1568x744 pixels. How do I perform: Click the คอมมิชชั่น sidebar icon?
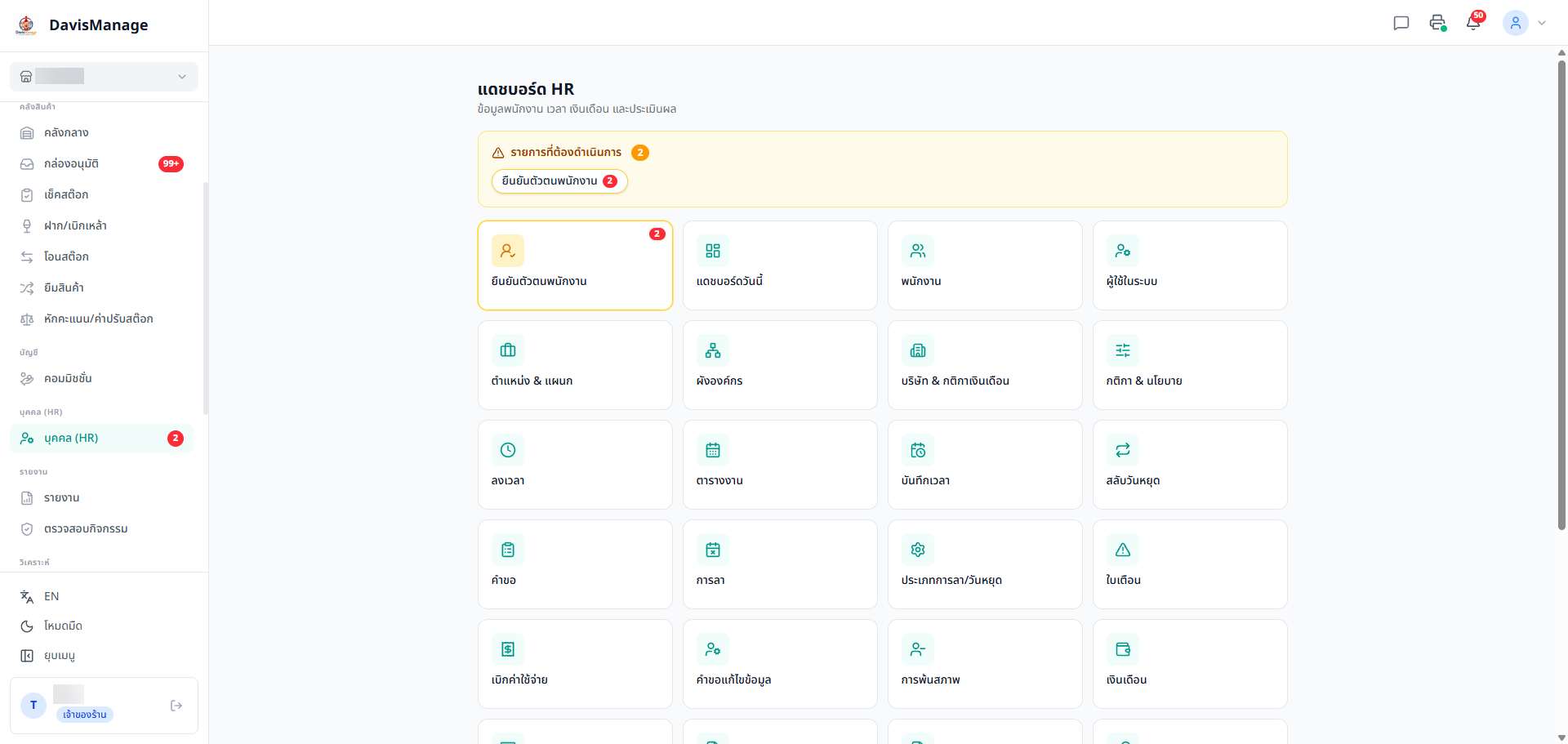[27, 379]
